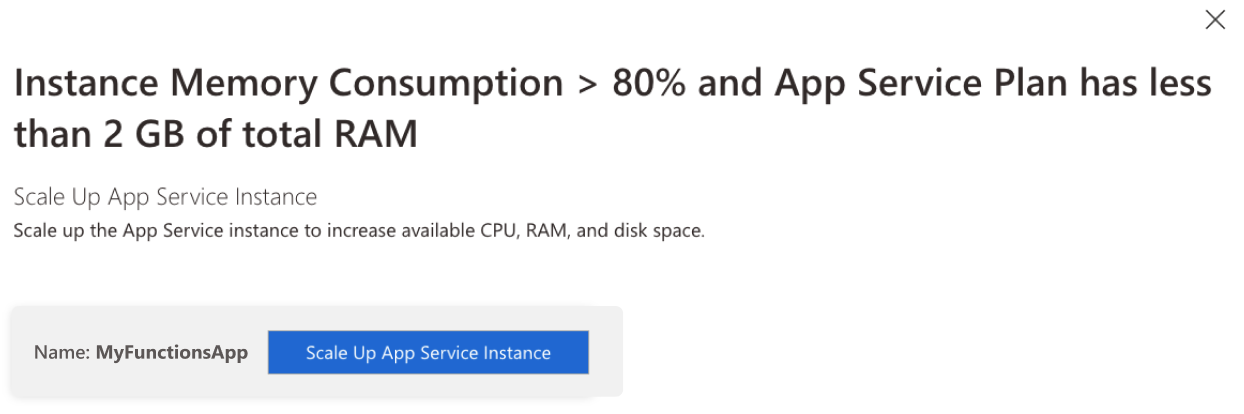Click the word 'and' in the heading

733,84
